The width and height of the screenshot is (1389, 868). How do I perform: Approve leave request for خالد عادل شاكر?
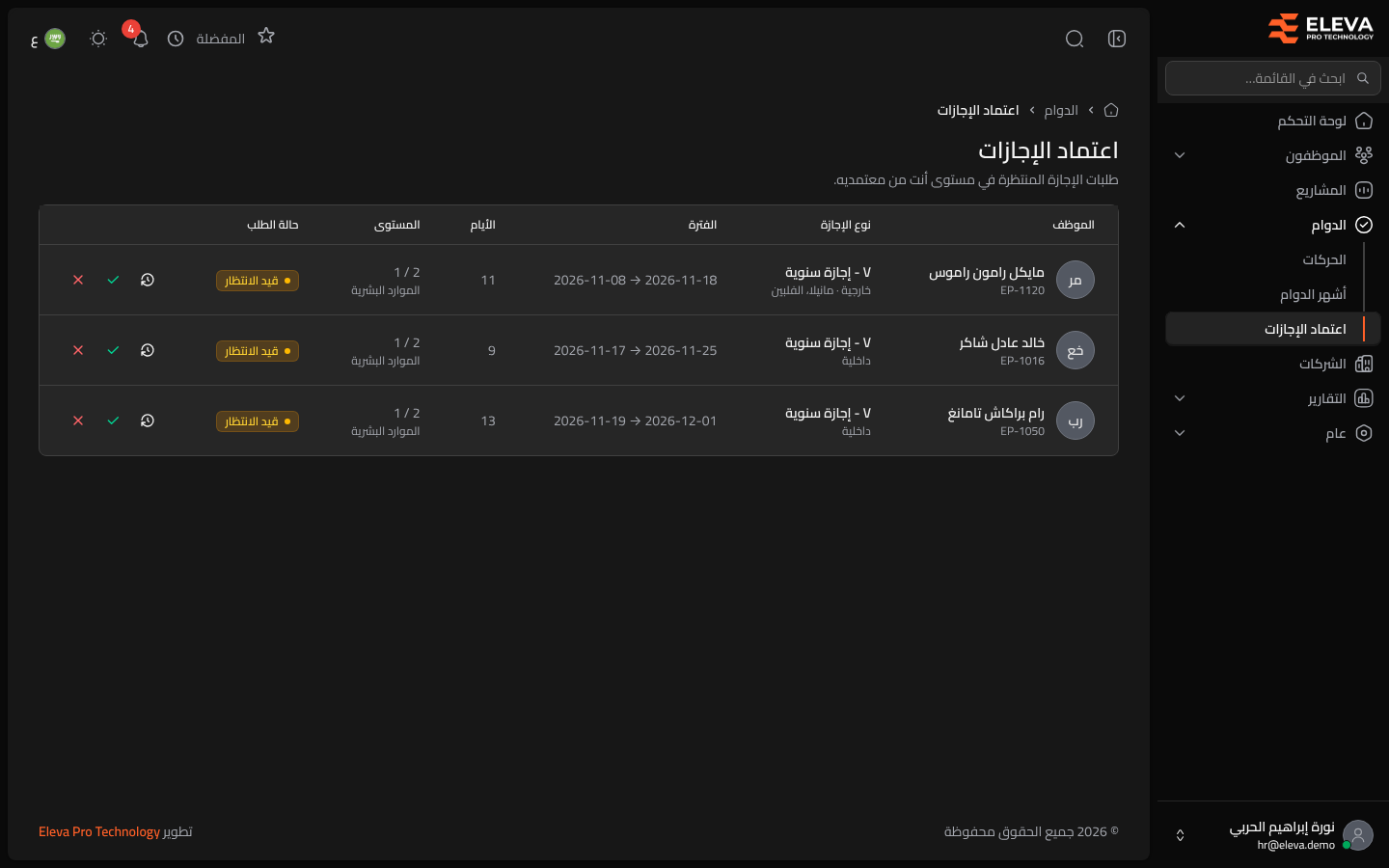113,350
